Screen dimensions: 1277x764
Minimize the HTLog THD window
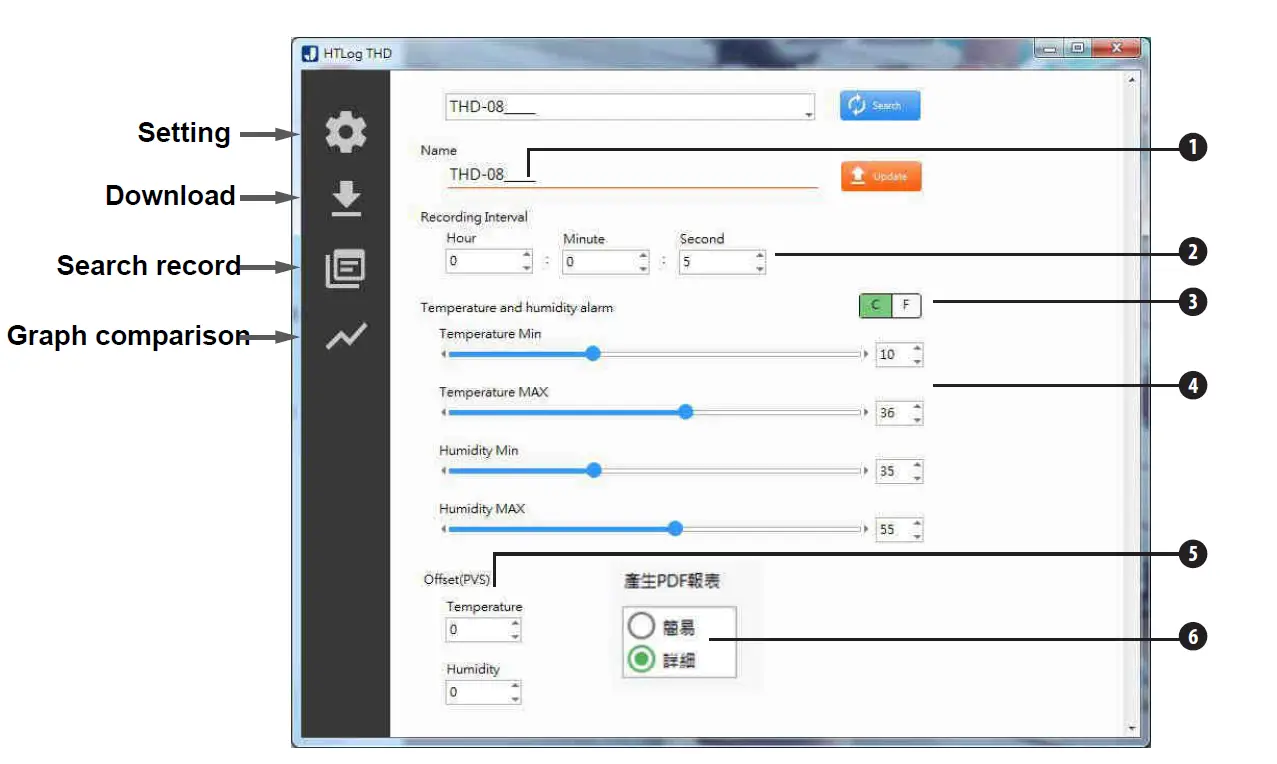tap(1049, 48)
